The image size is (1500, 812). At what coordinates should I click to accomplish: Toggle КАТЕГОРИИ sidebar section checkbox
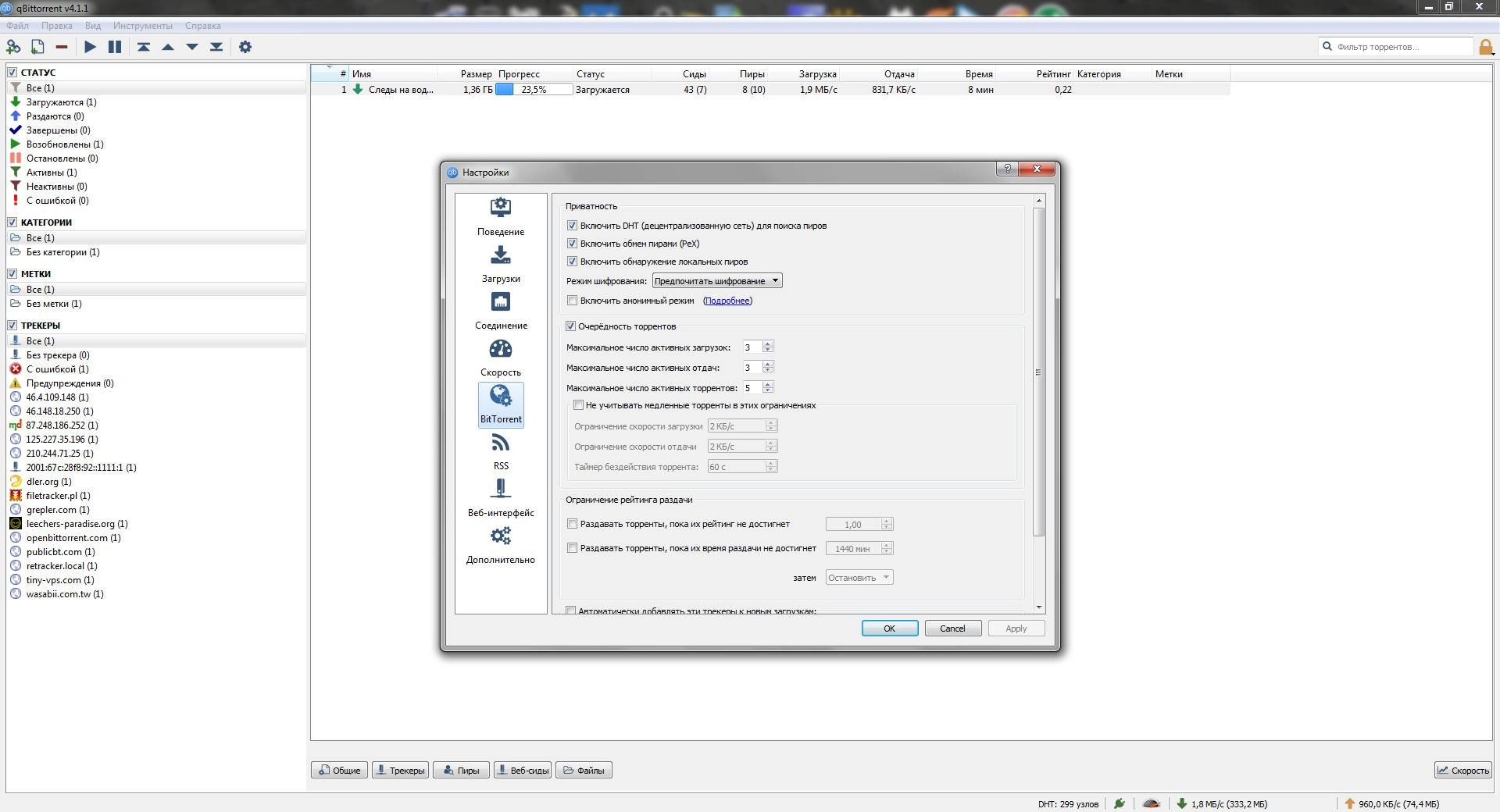click(x=12, y=223)
